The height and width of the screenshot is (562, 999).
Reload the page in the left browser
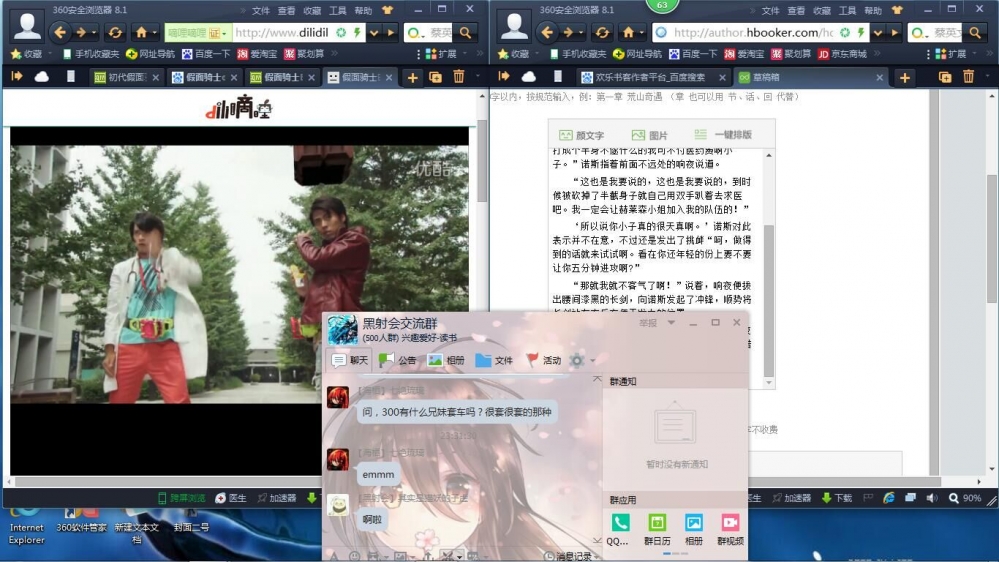[x=115, y=32]
